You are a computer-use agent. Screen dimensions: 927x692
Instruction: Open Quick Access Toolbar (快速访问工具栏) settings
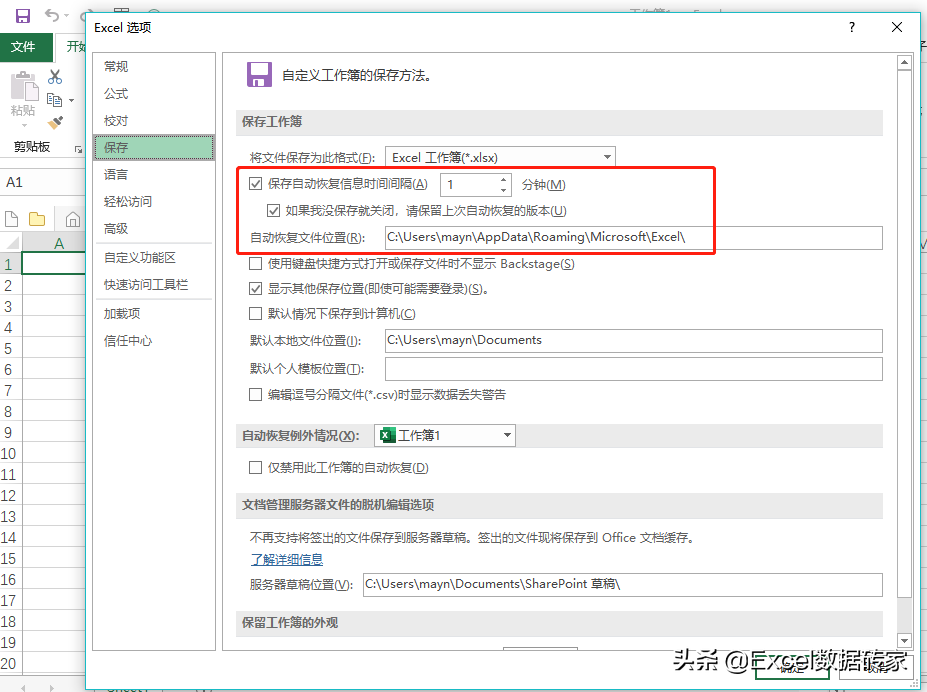[x=154, y=285]
